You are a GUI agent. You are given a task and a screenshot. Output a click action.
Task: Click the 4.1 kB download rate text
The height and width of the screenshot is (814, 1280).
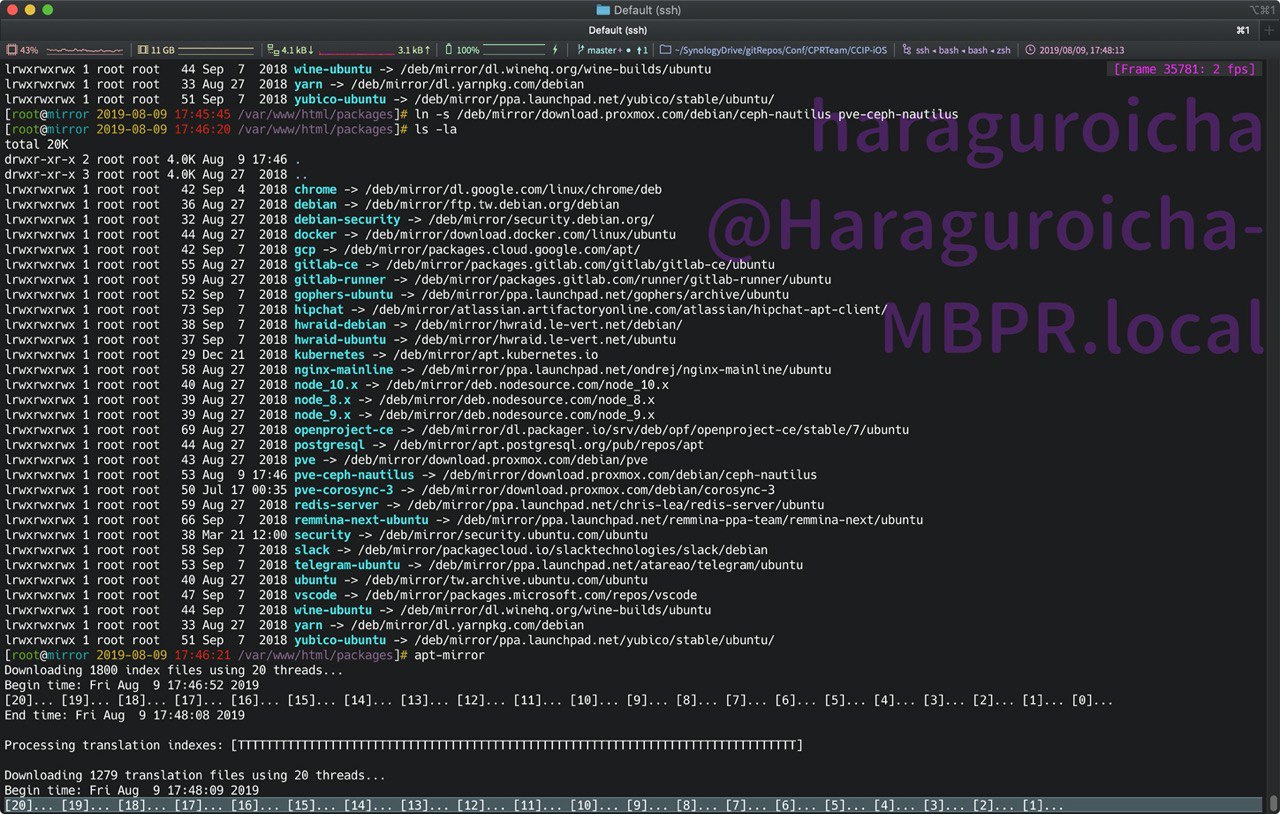click(297, 49)
